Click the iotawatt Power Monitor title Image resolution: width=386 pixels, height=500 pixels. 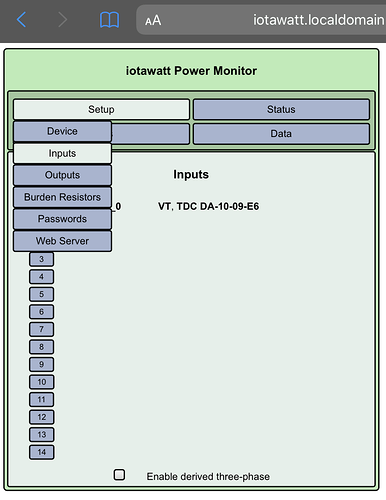click(x=191, y=71)
